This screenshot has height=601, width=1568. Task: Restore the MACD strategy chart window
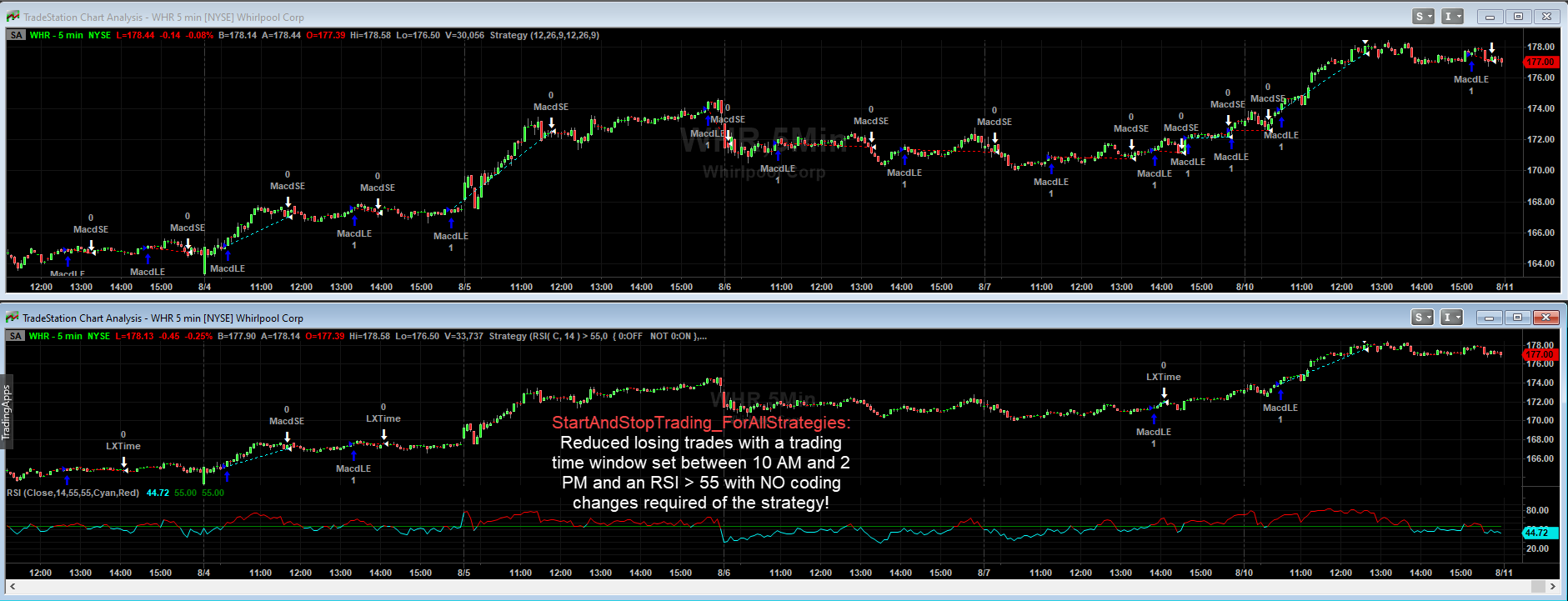[x=1518, y=16]
